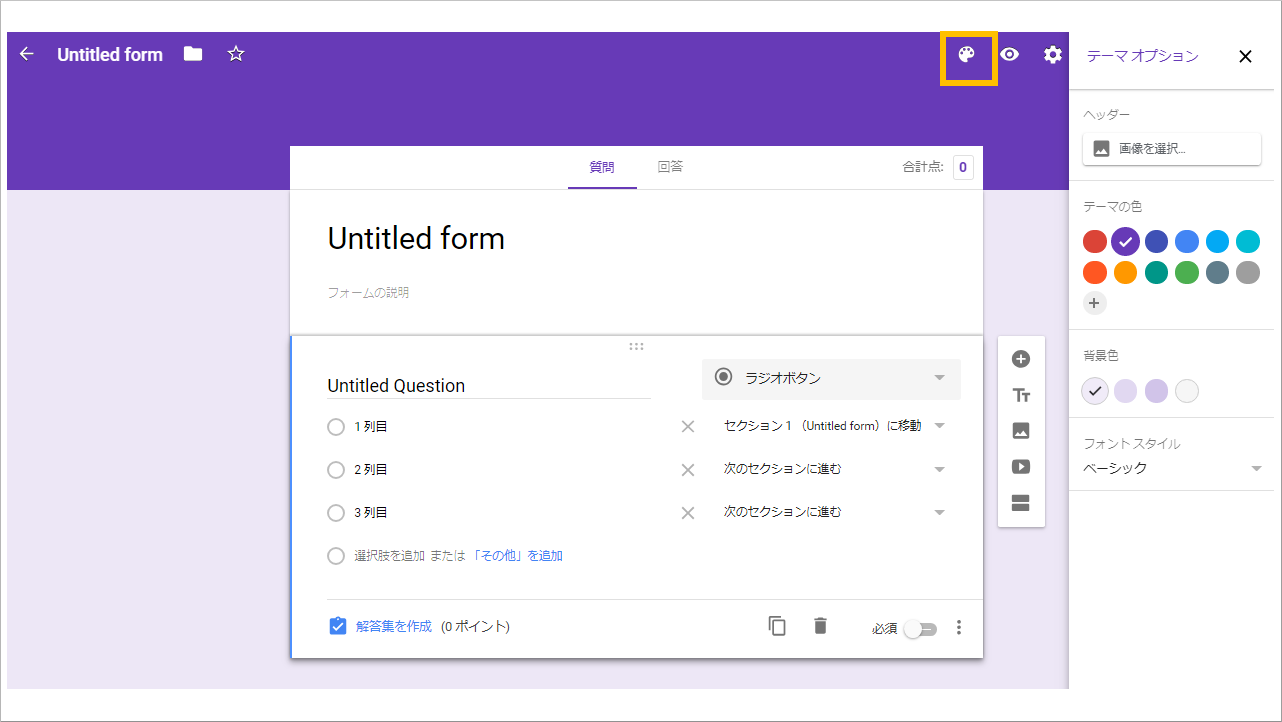Enable the 必須 required toggle

tap(920, 627)
